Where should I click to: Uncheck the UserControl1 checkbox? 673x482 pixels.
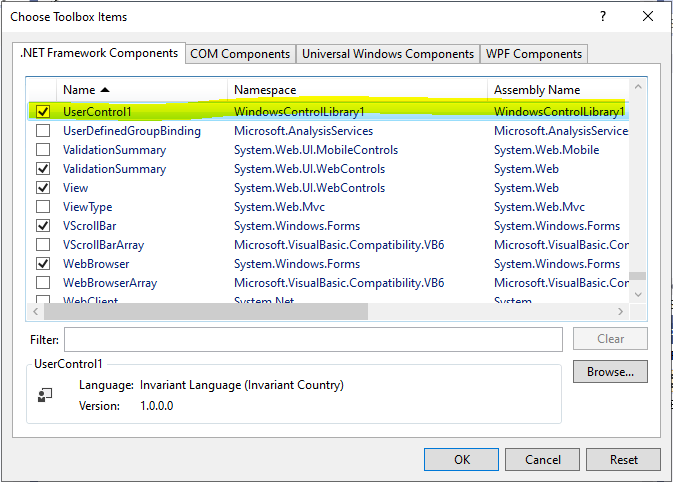43,112
